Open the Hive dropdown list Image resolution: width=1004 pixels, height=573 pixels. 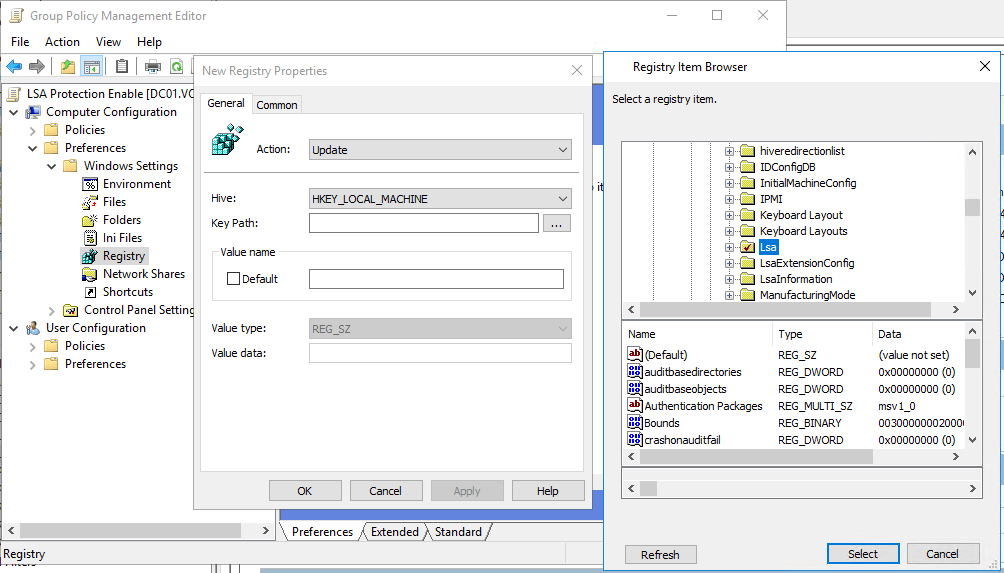440,199
